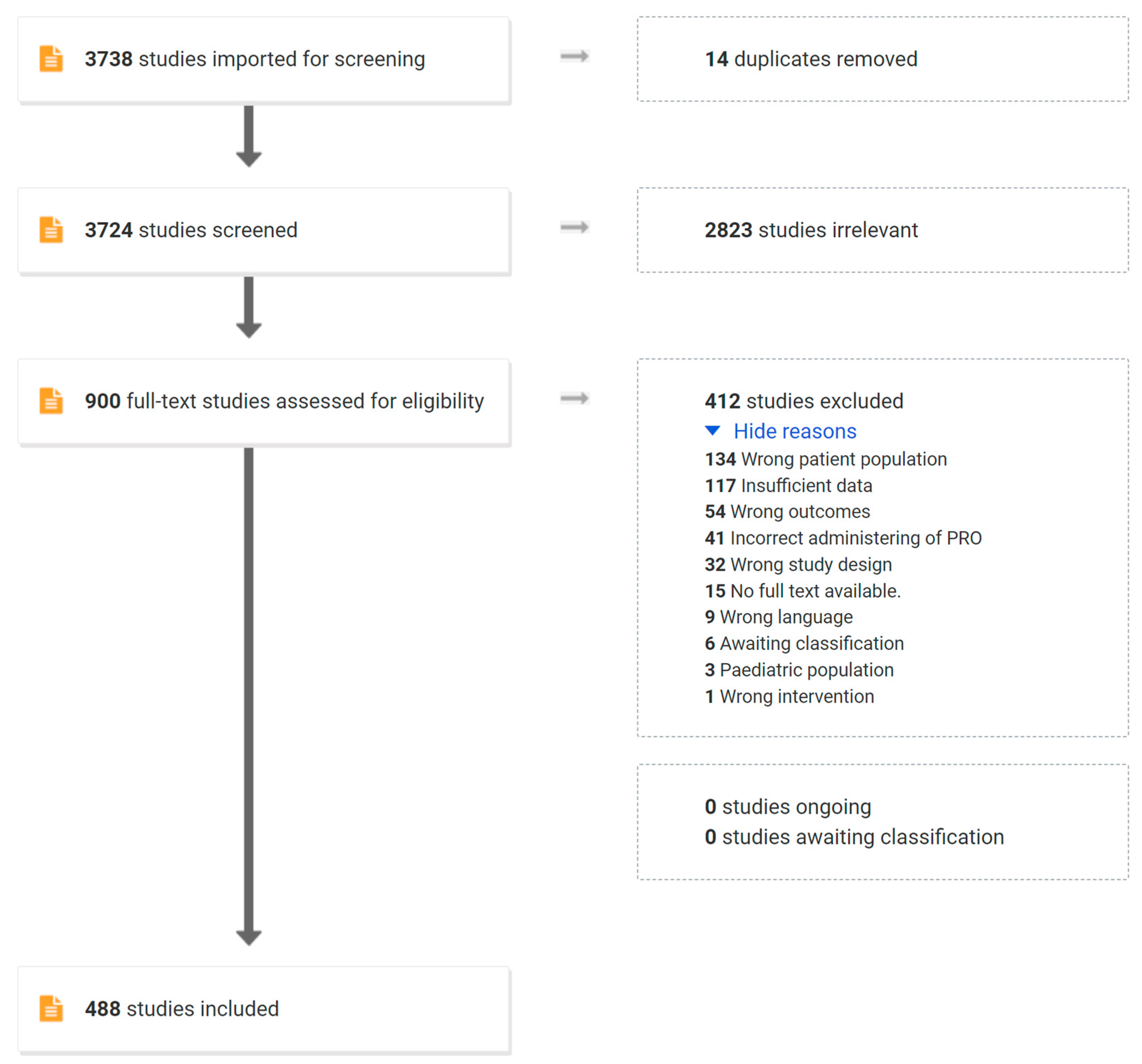
Task: Click the 0 studies awaiting classification text
Action: pyautogui.click(x=854, y=837)
